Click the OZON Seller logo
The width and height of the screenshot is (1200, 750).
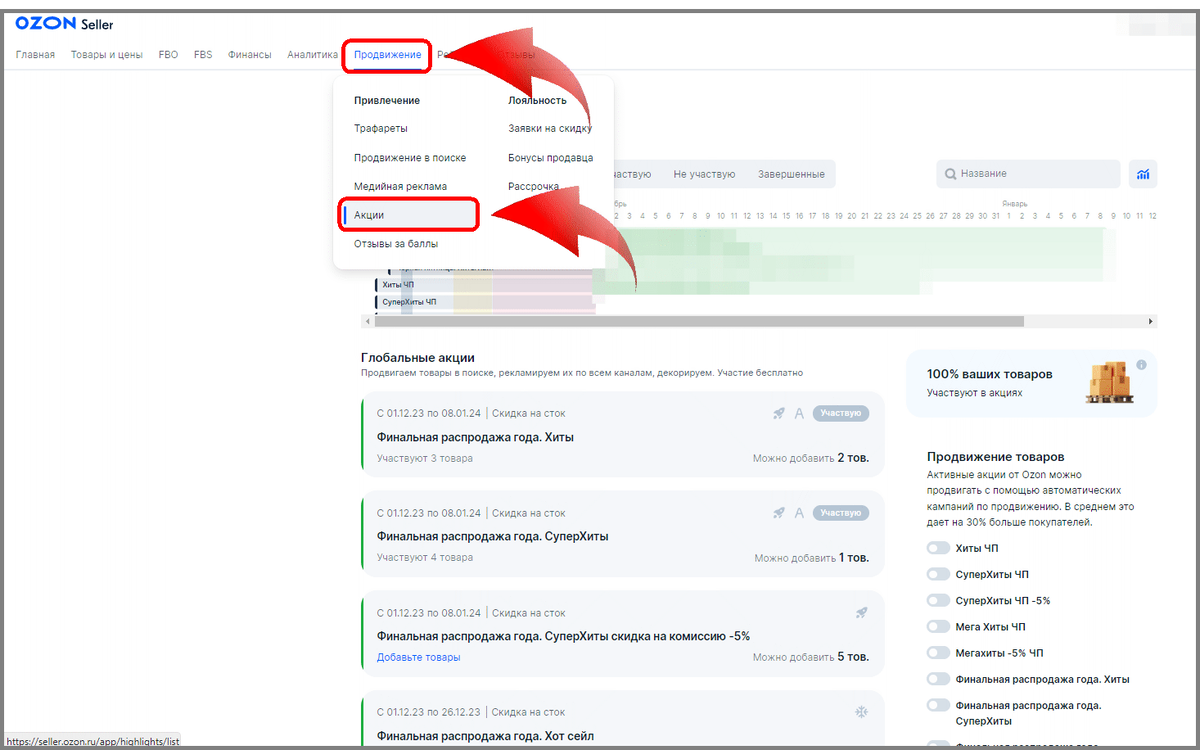[x=64, y=24]
